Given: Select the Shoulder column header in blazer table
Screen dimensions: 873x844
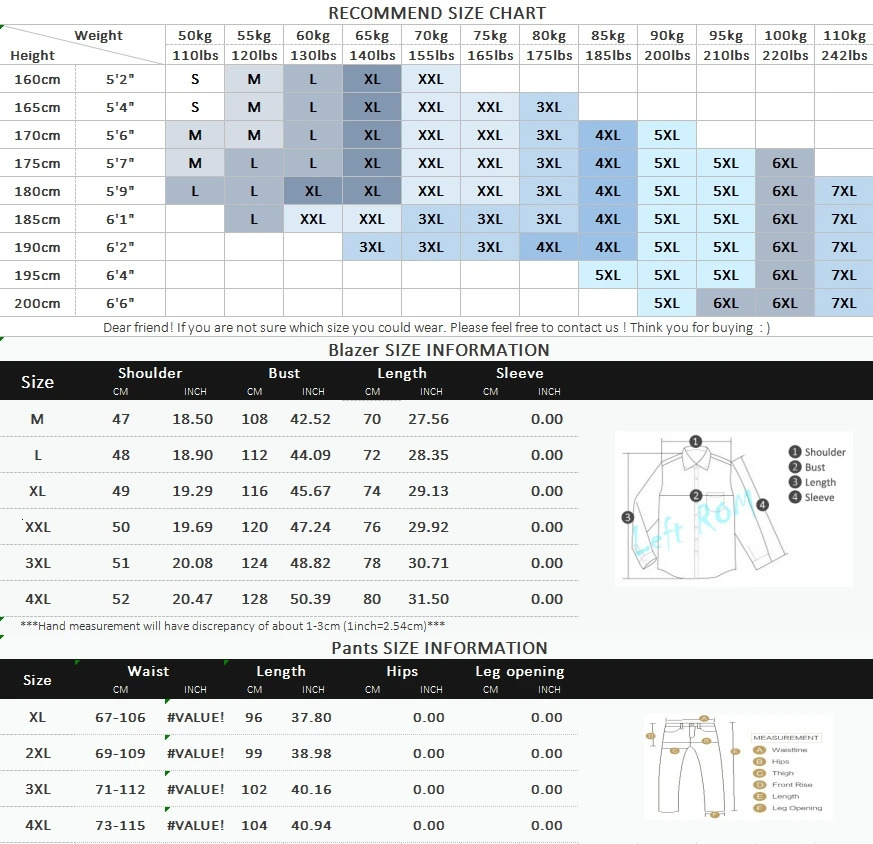Looking at the screenshot, I should point(150,373).
